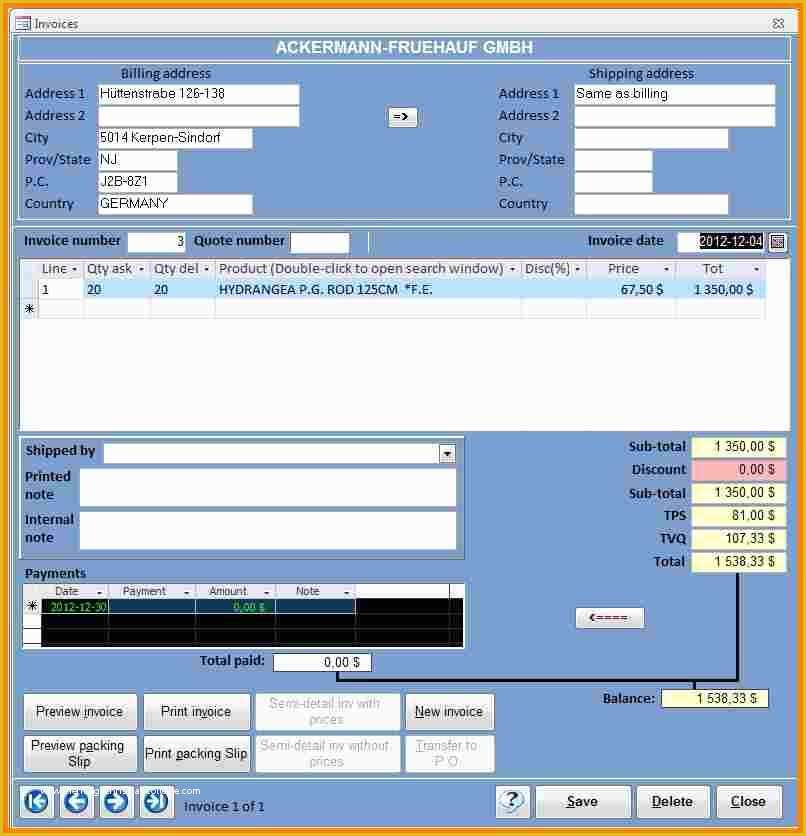
Task: Click the Printed note text box
Action: coord(268,487)
